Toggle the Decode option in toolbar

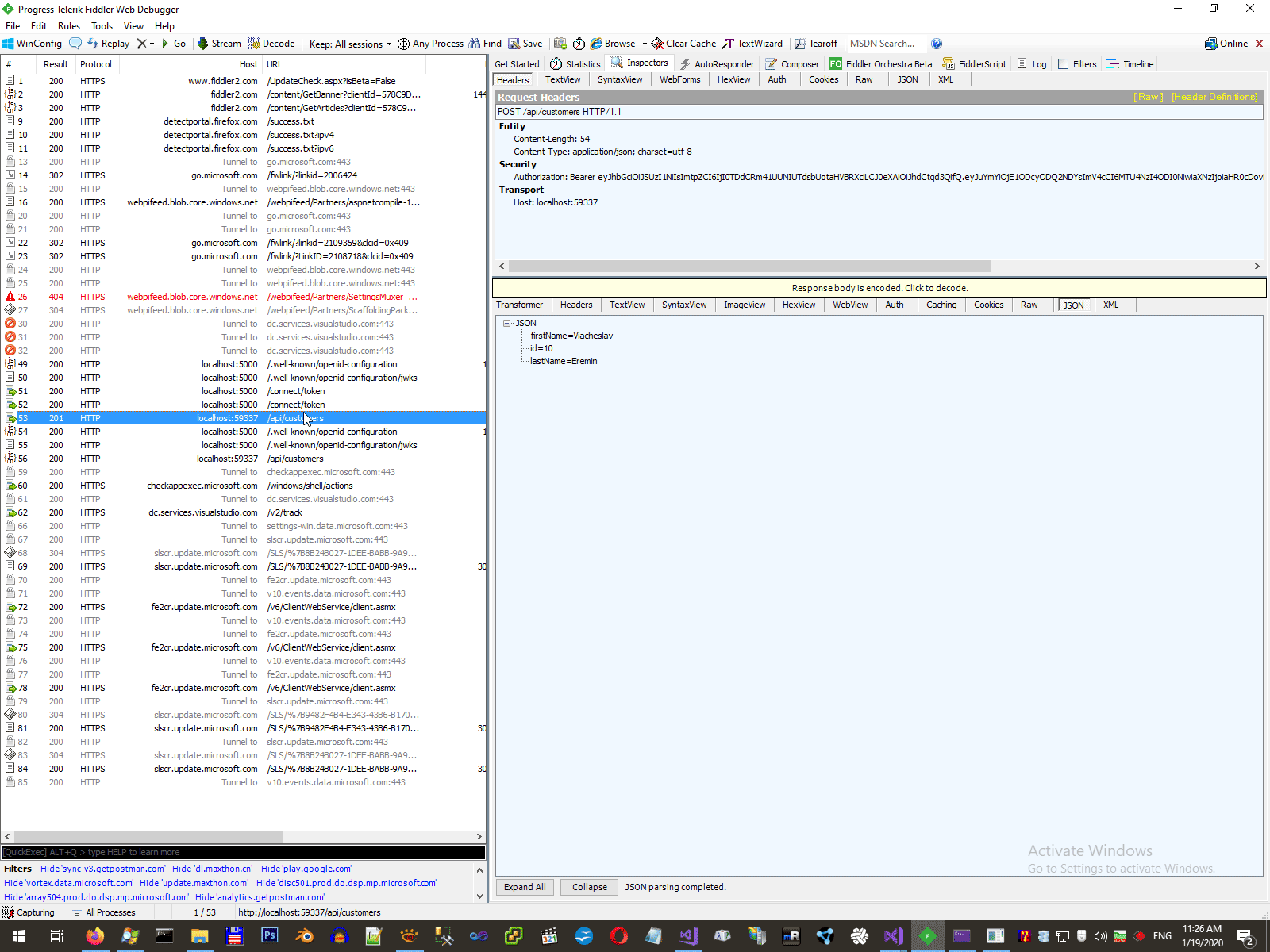[x=271, y=44]
